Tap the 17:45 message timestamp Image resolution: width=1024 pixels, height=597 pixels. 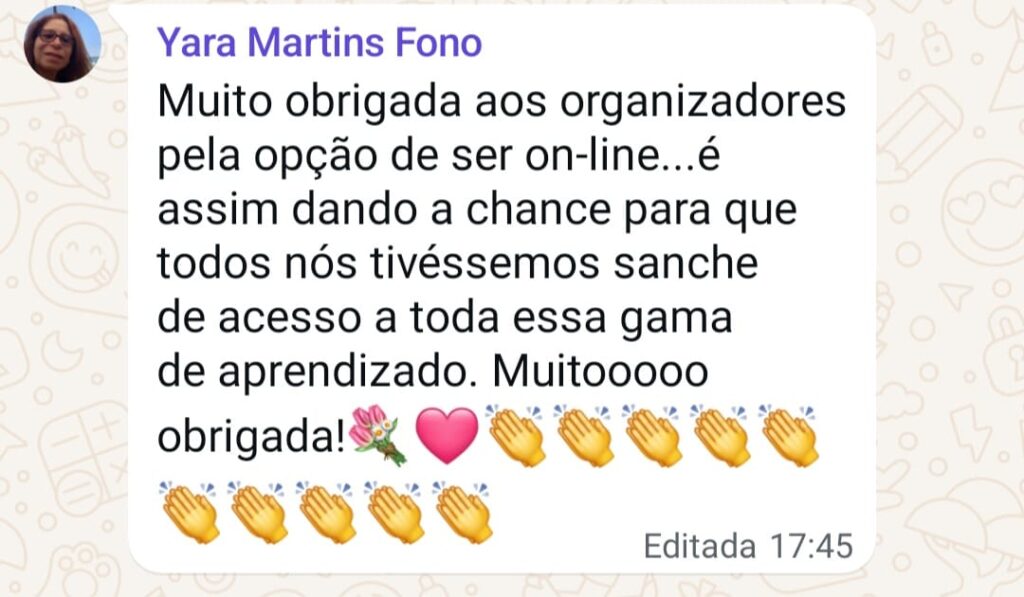tap(811, 546)
